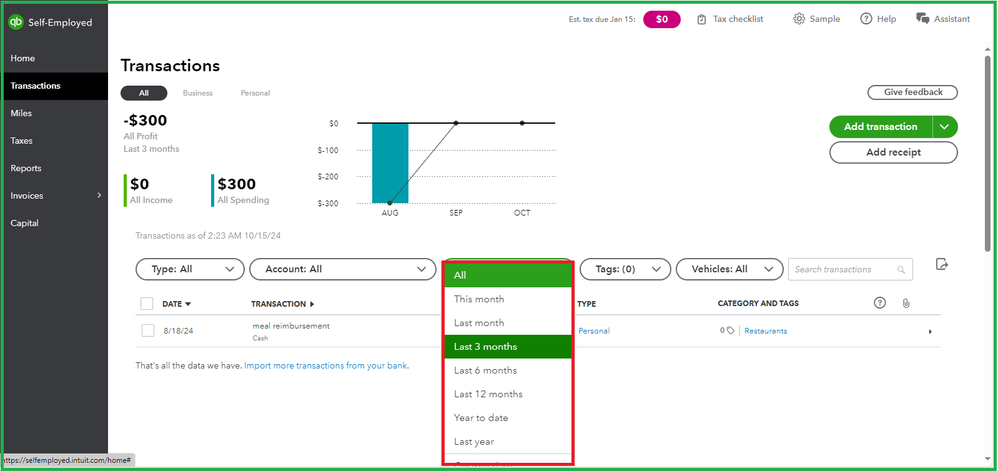Screen dimensions: 998x471
Task: Sort by the TRANSACTION column header
Action: coord(283,304)
